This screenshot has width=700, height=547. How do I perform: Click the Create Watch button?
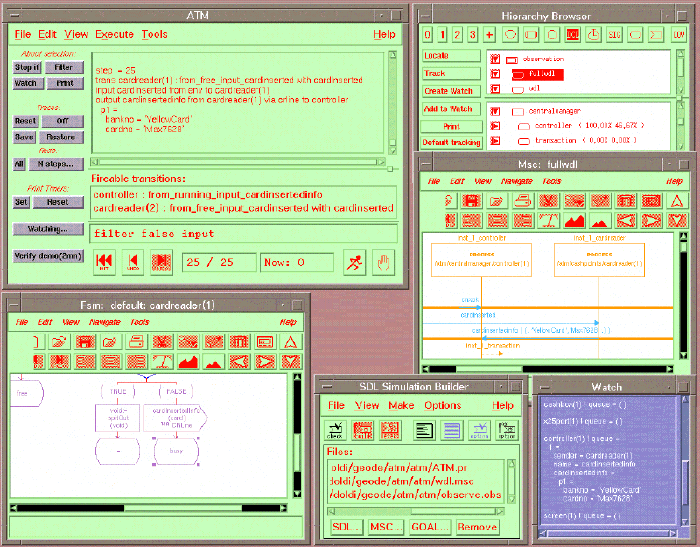[x=448, y=91]
